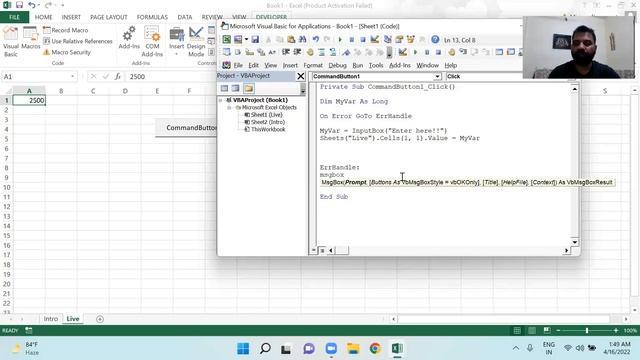The width and height of the screenshot is (640, 360).
Task: Open the Debug menu in VBA editor
Action: coord(337,65)
